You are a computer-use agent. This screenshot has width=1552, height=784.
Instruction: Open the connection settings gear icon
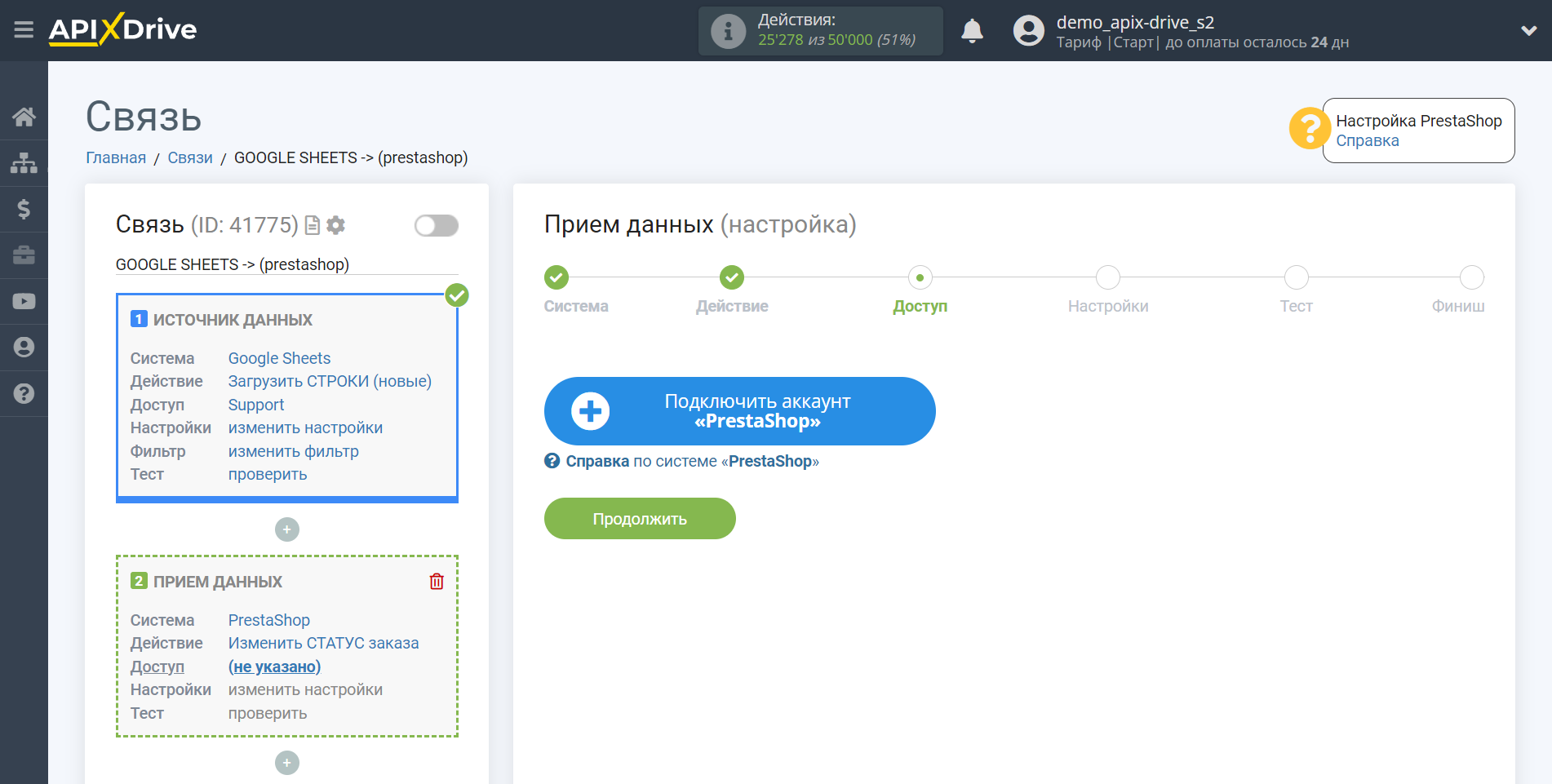pos(335,225)
